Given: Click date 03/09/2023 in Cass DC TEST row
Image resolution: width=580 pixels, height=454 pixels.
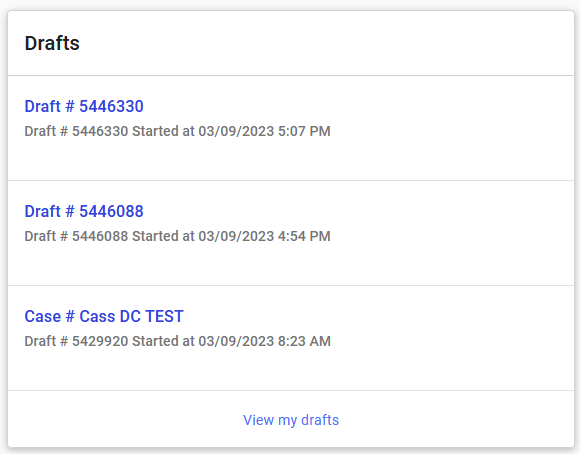Looking at the screenshot, I should 236,341.
